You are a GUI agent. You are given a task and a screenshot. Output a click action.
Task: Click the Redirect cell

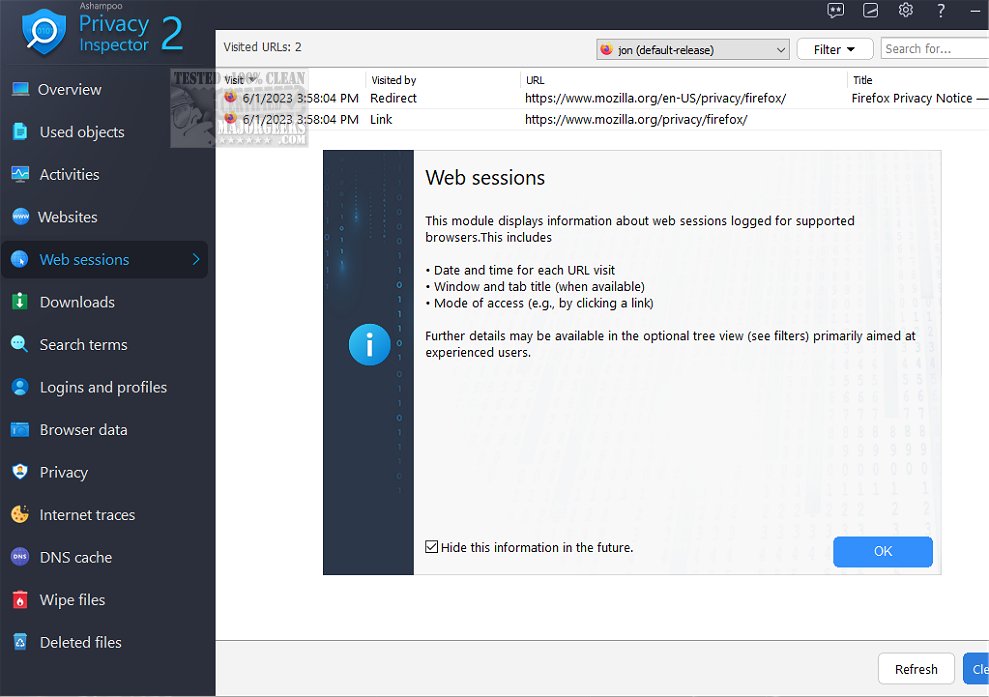(x=393, y=98)
